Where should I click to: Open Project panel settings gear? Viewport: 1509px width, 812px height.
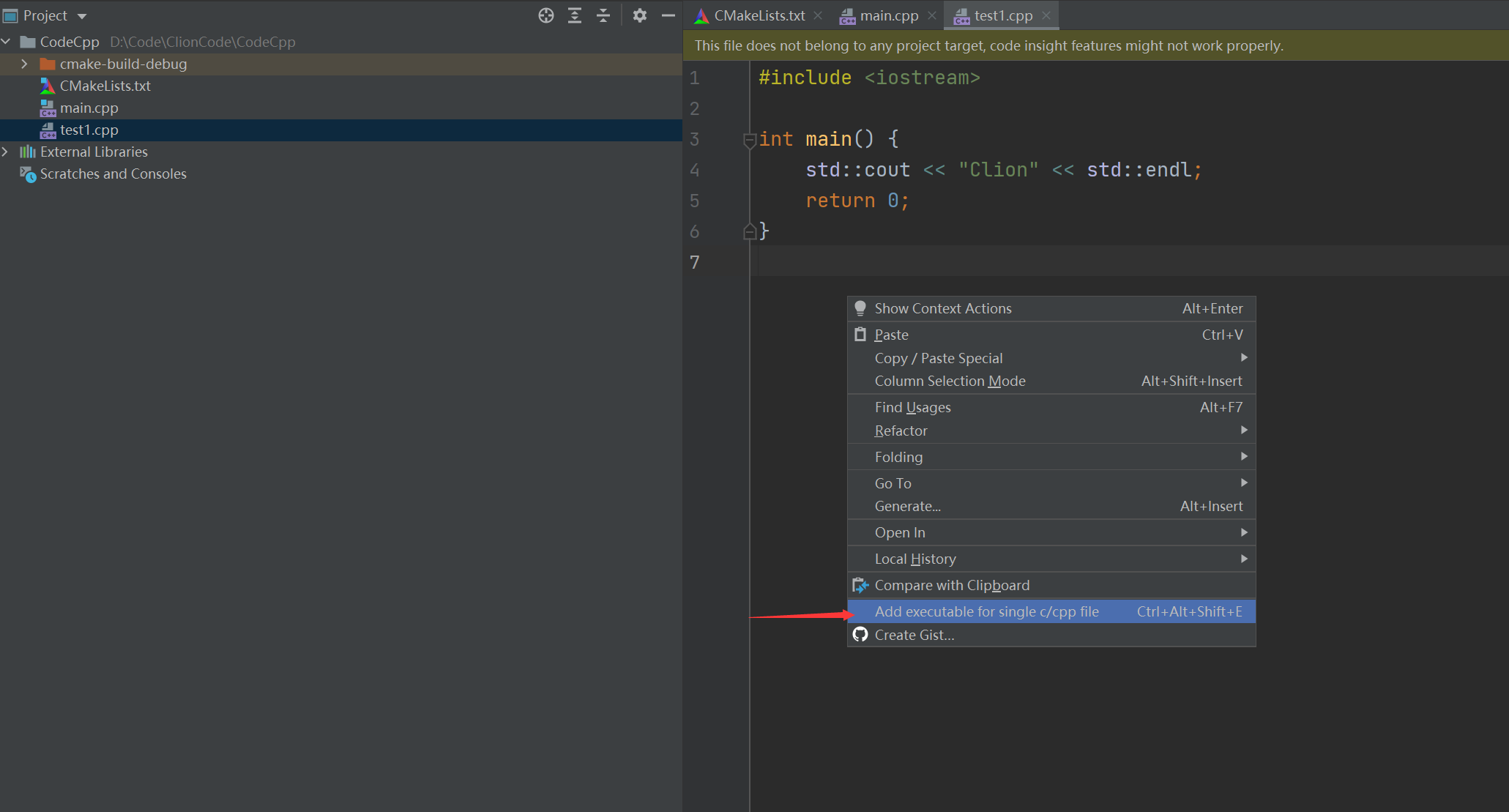point(640,15)
